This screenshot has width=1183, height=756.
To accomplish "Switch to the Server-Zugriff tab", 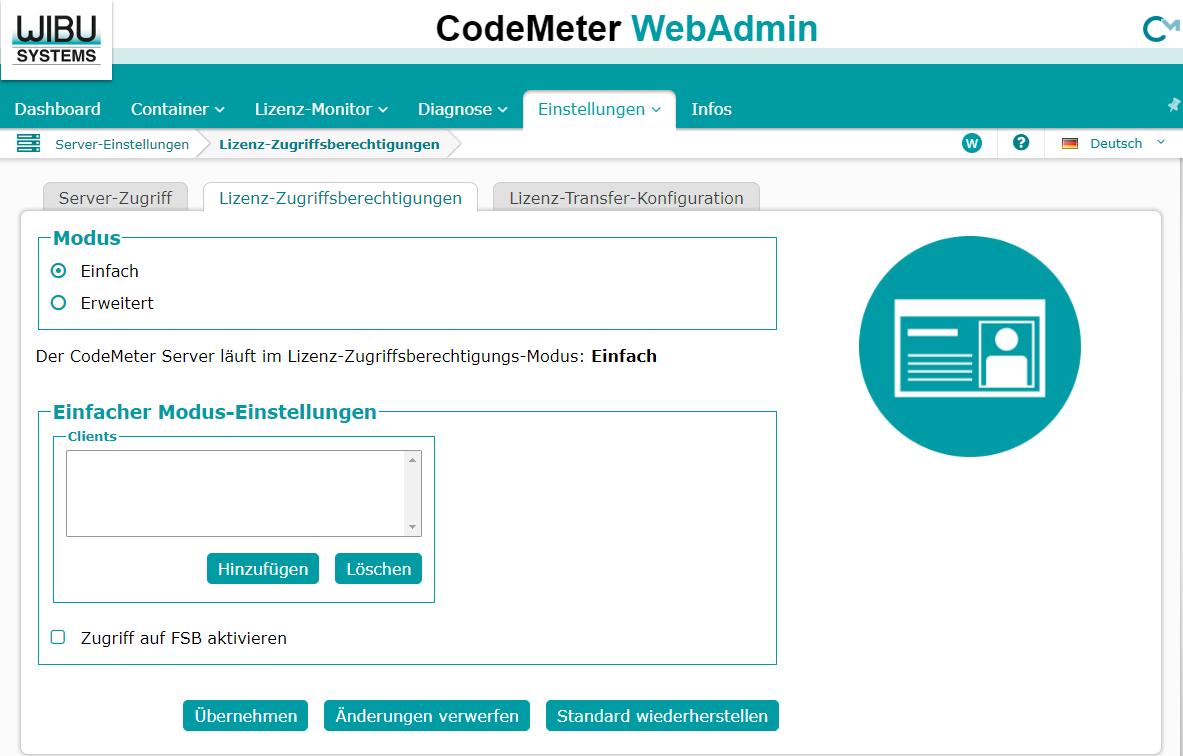I will [115, 198].
